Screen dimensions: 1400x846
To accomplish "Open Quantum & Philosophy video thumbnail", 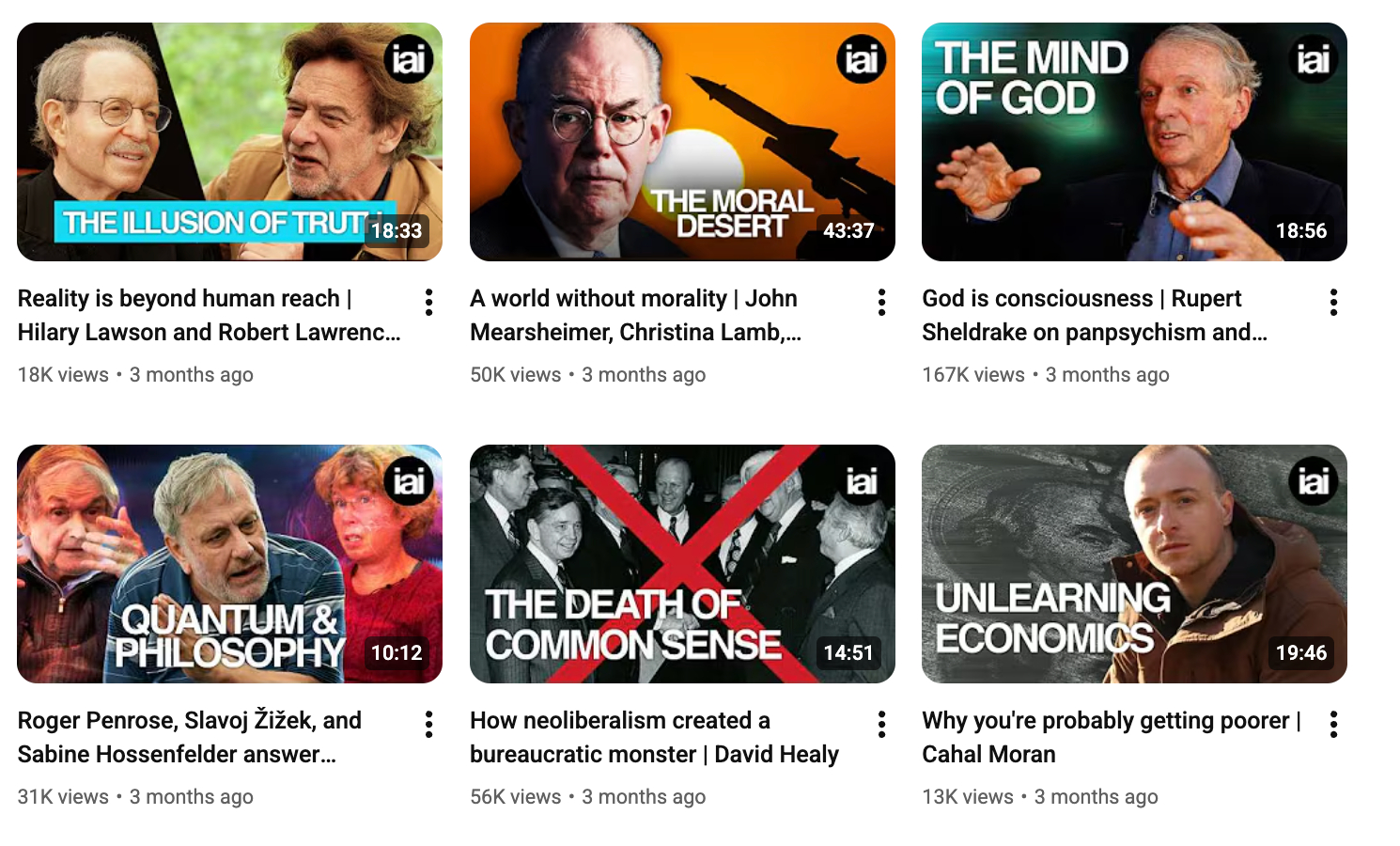I will coord(229,564).
